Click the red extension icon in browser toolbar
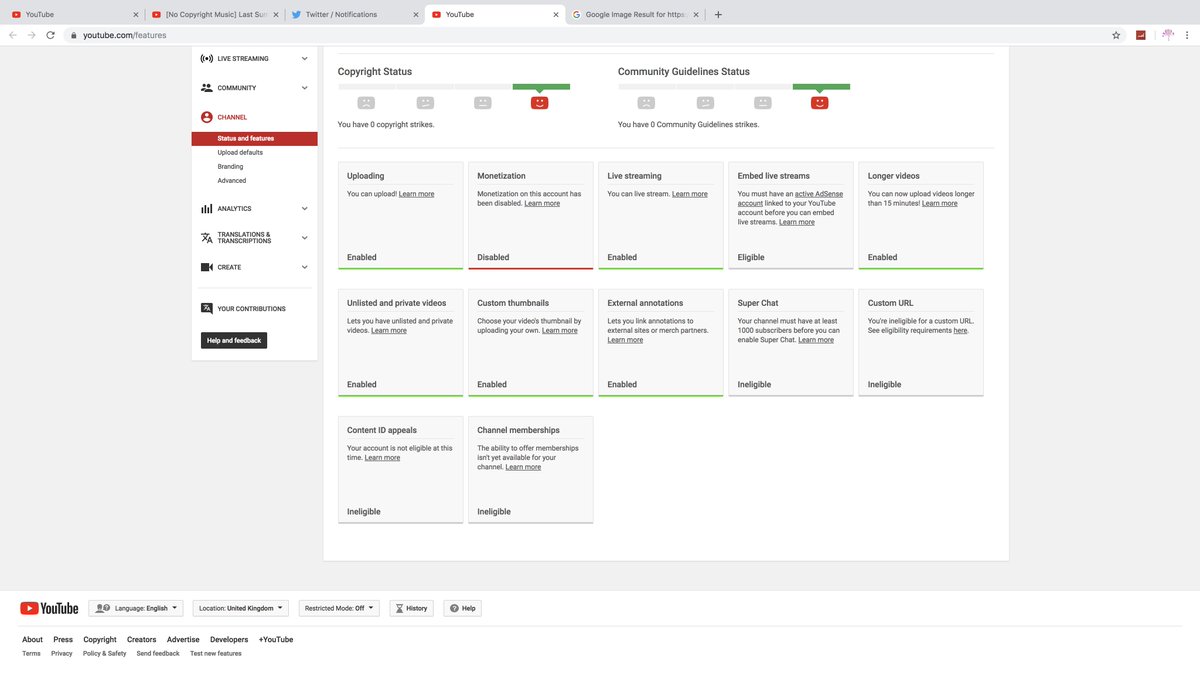The height and width of the screenshot is (675, 1200). click(1141, 35)
